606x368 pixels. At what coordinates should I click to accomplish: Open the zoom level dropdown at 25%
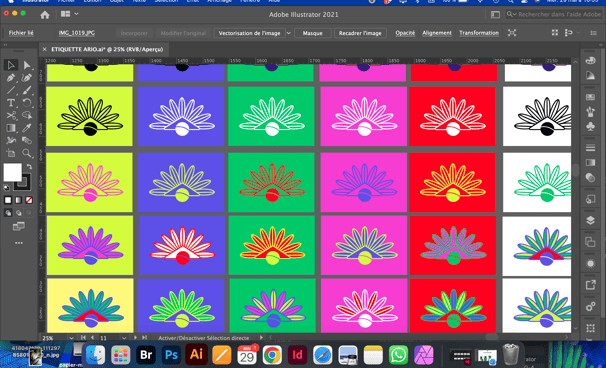click(x=71, y=338)
